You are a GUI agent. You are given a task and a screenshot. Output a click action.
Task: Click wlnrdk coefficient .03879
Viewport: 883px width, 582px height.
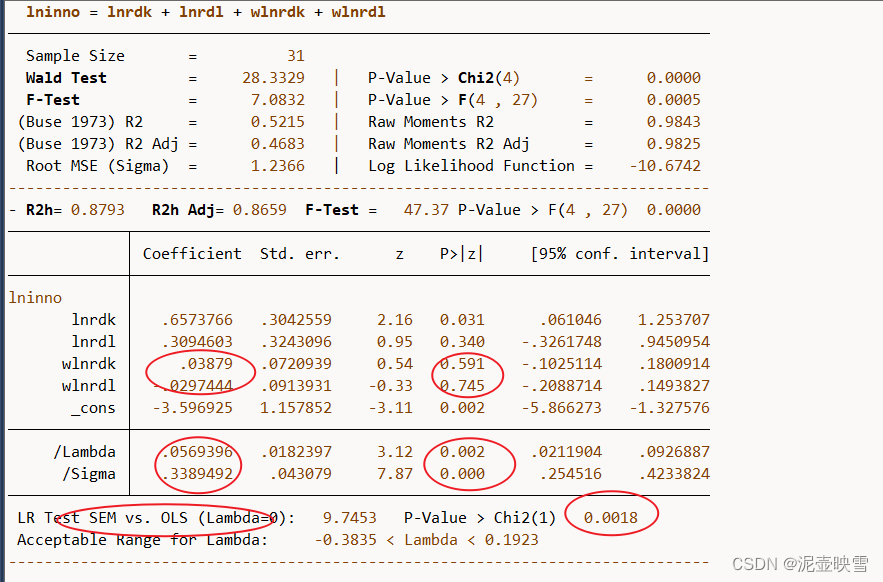pos(206,363)
